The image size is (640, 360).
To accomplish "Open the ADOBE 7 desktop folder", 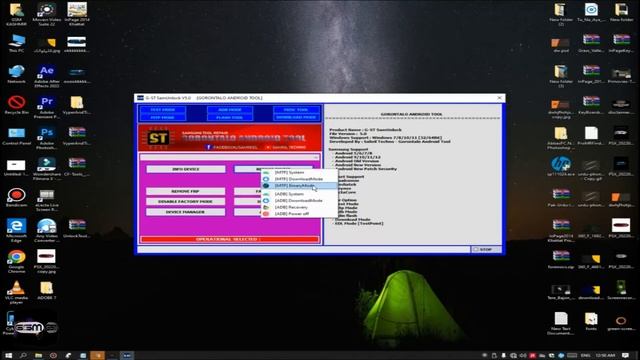I will pos(47,290).
